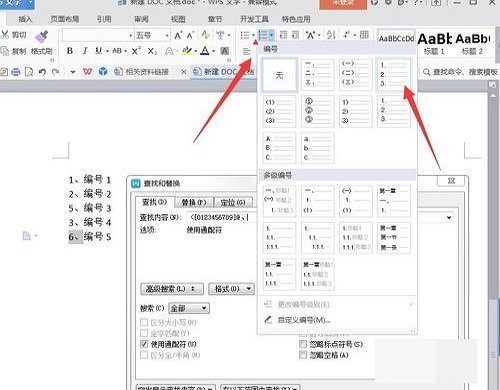Open the 视图 ribbon tab
Screen dimensions: 500x390
pyautogui.click(x=178, y=19)
